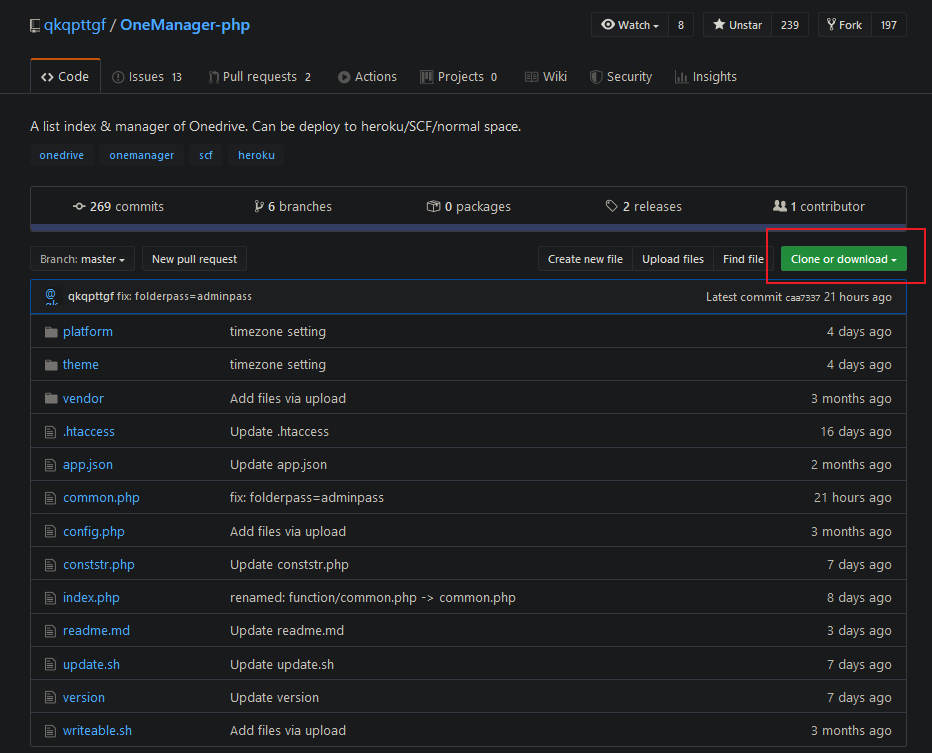
Task: Click the file icon for app.json
Action: (x=51, y=465)
